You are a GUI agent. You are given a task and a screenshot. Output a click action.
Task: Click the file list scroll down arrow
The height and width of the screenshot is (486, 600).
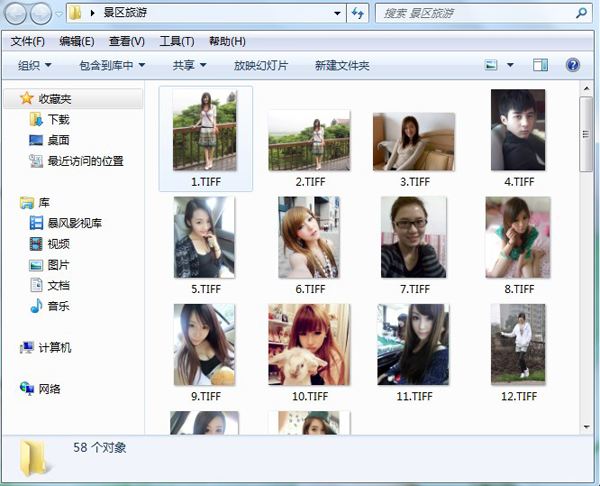click(586, 427)
